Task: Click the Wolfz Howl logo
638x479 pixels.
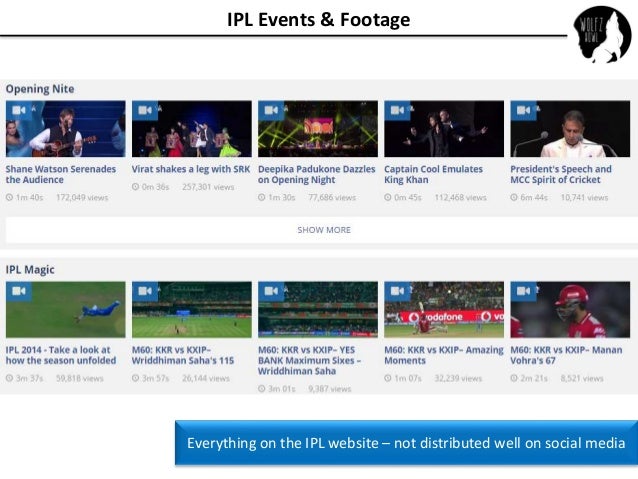Action: [602, 35]
